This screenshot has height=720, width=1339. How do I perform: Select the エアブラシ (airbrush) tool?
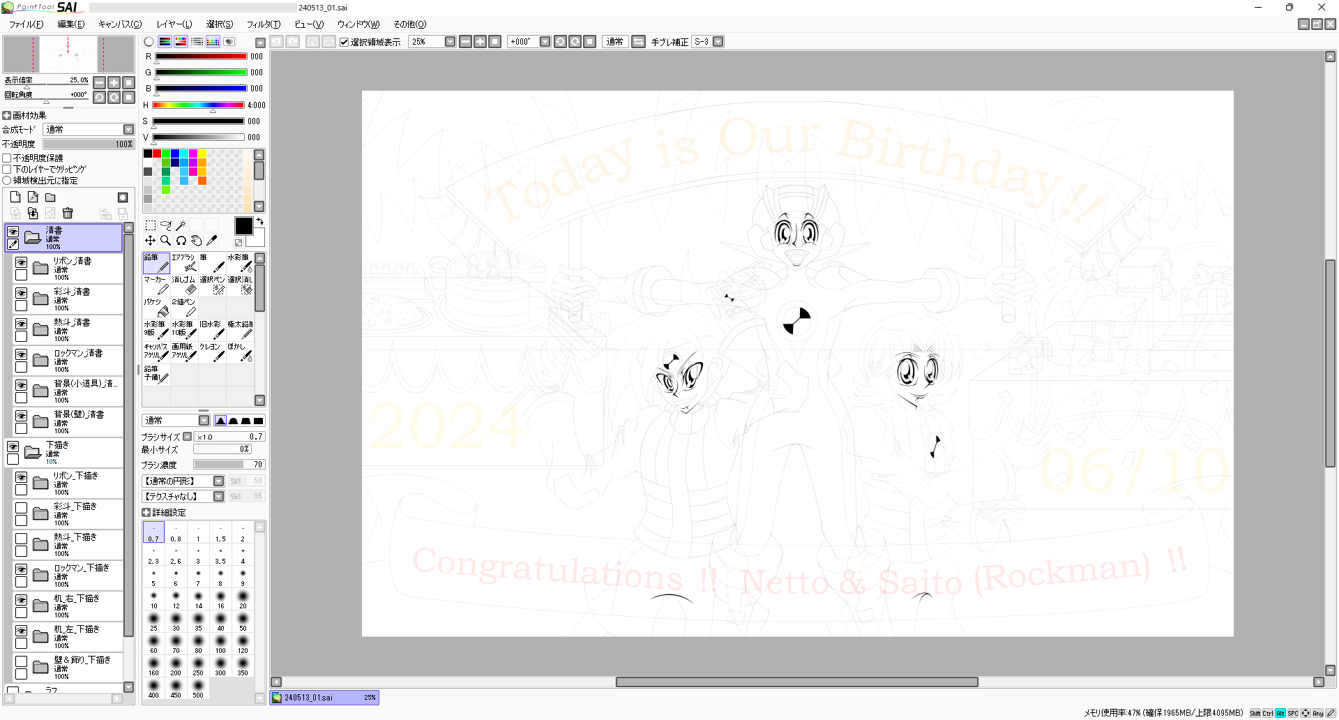tap(184, 263)
